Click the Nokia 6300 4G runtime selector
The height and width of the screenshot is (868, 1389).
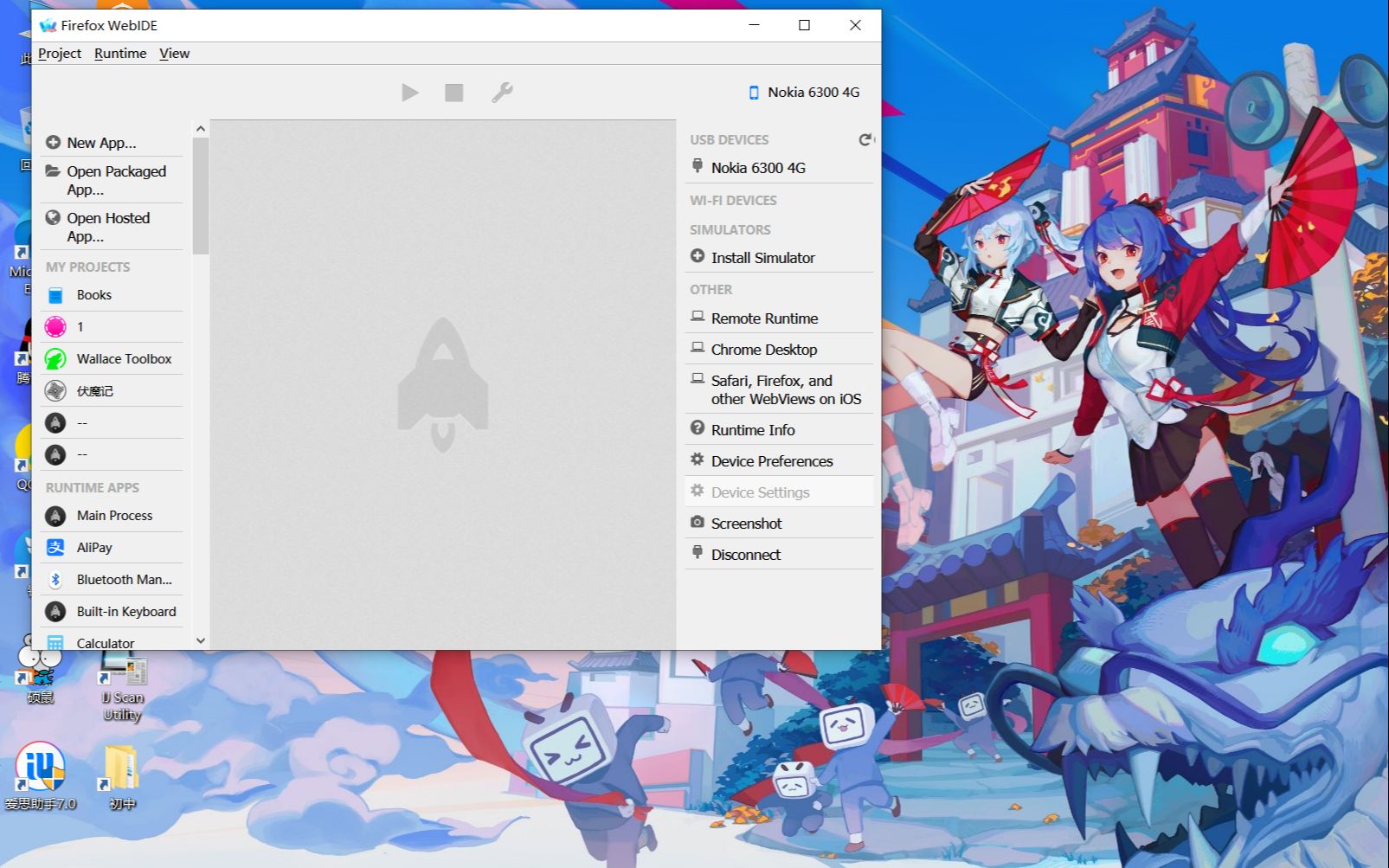coord(804,93)
